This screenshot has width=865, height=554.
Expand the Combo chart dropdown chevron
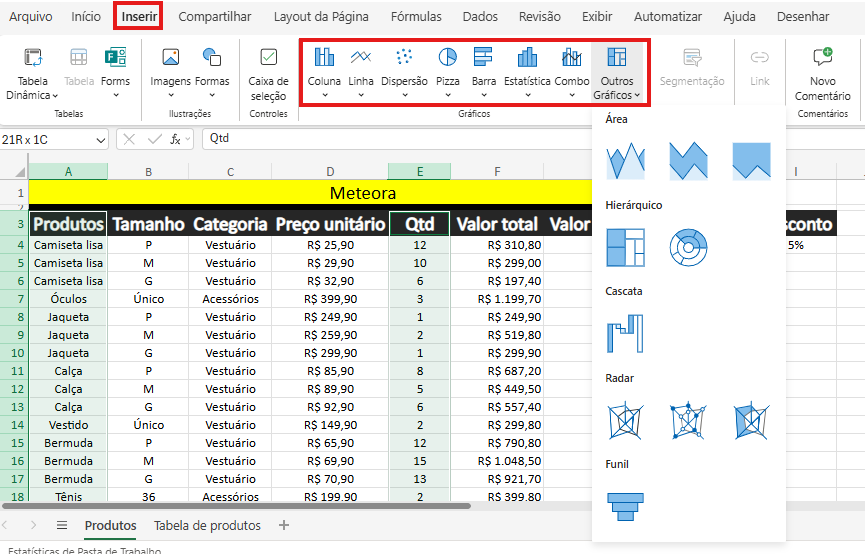[572, 95]
